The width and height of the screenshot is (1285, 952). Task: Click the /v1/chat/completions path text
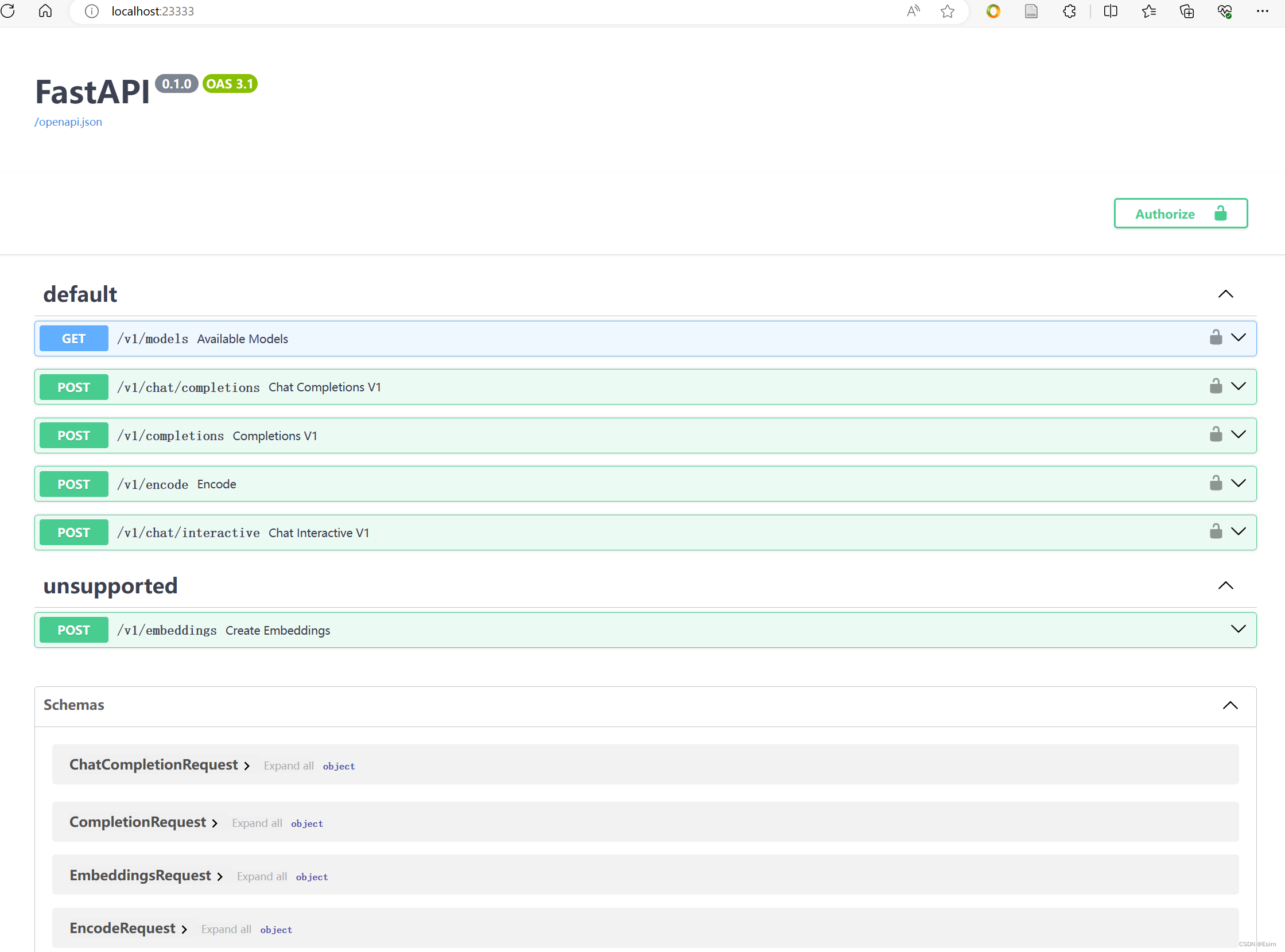click(x=188, y=387)
